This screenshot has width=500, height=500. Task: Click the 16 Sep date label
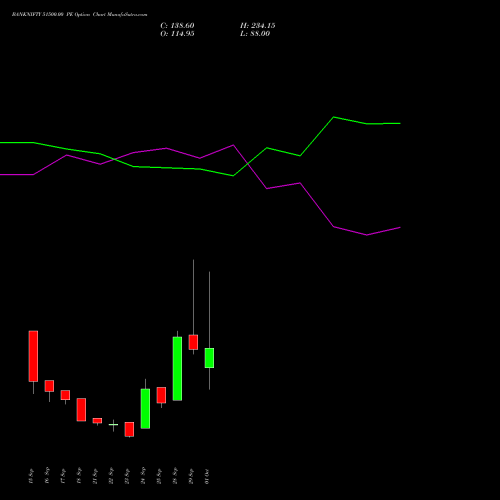47,476
